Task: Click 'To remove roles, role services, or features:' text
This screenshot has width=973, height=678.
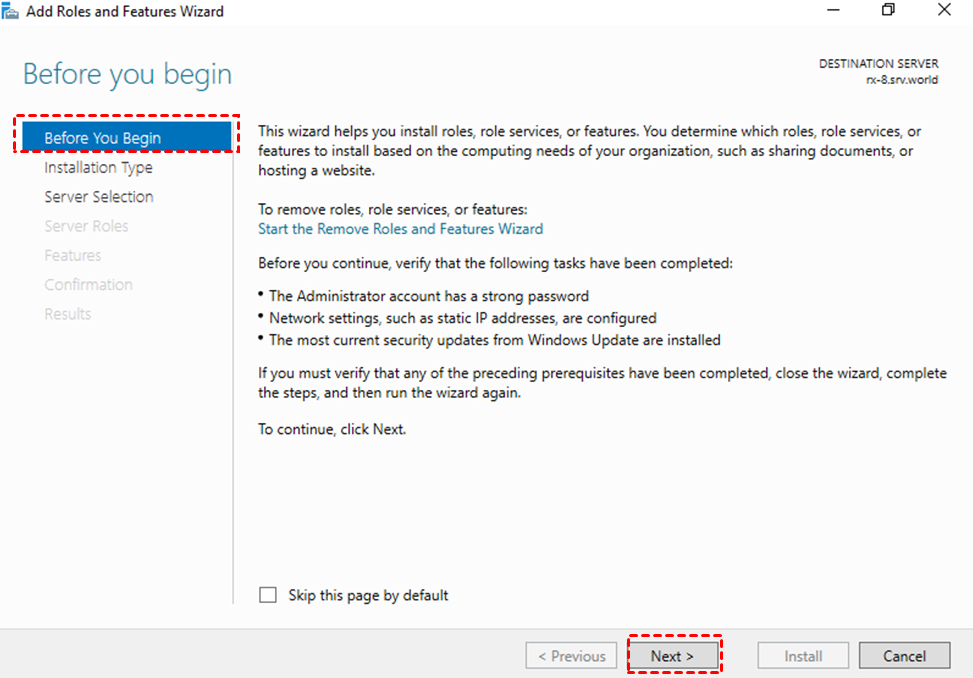Action: [393, 210]
